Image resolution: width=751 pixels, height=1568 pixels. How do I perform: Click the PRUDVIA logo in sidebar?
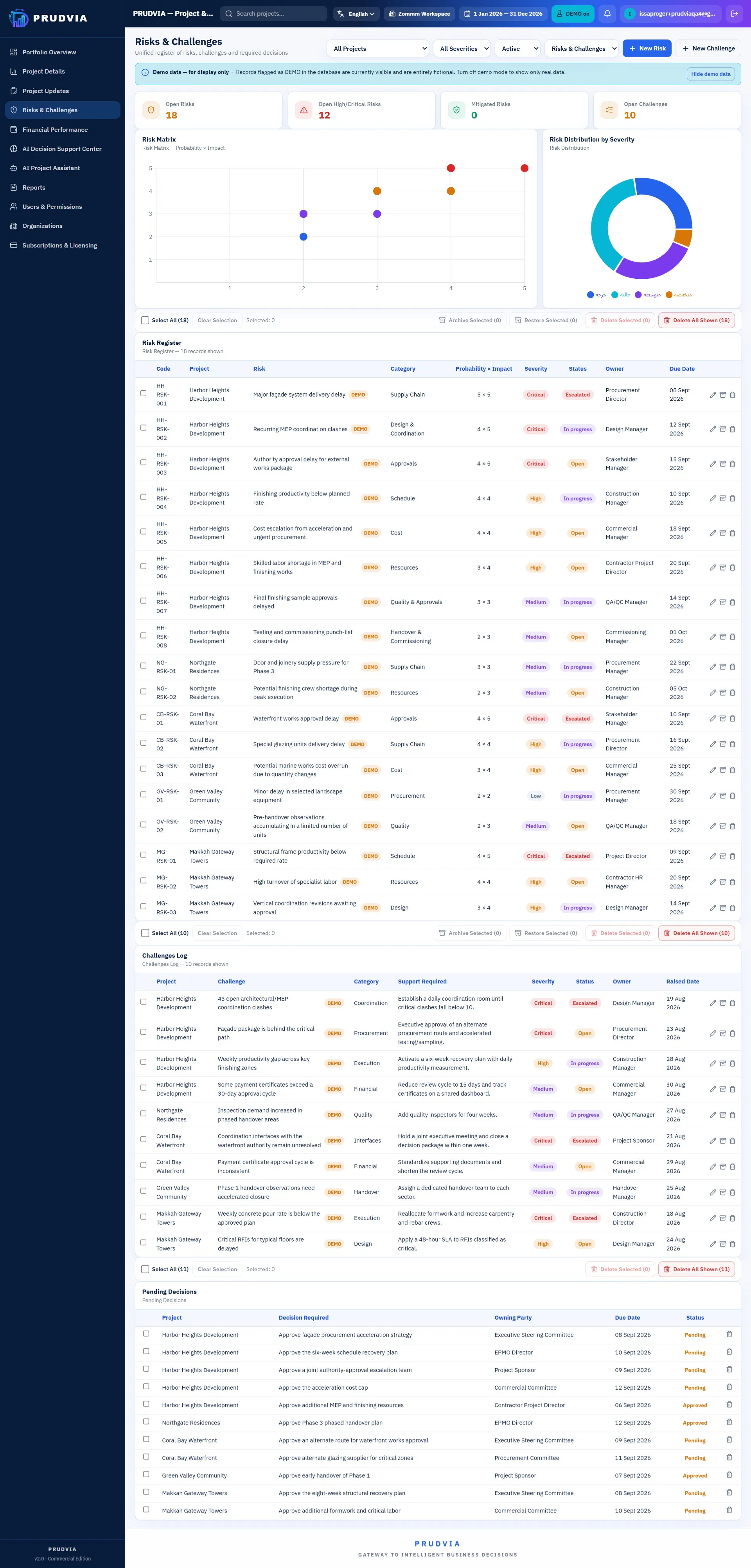(x=48, y=18)
